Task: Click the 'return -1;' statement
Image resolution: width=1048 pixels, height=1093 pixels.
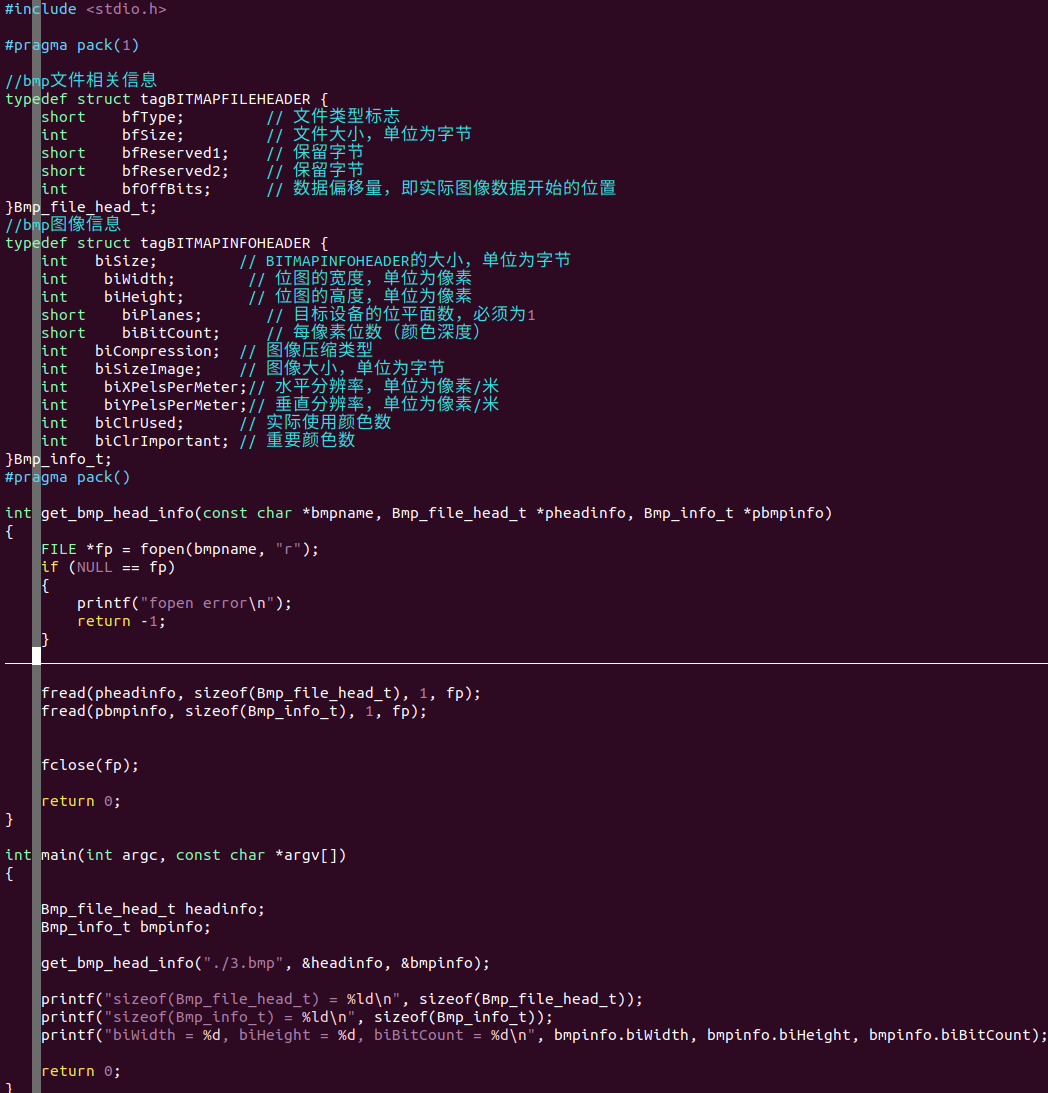Action: point(121,621)
